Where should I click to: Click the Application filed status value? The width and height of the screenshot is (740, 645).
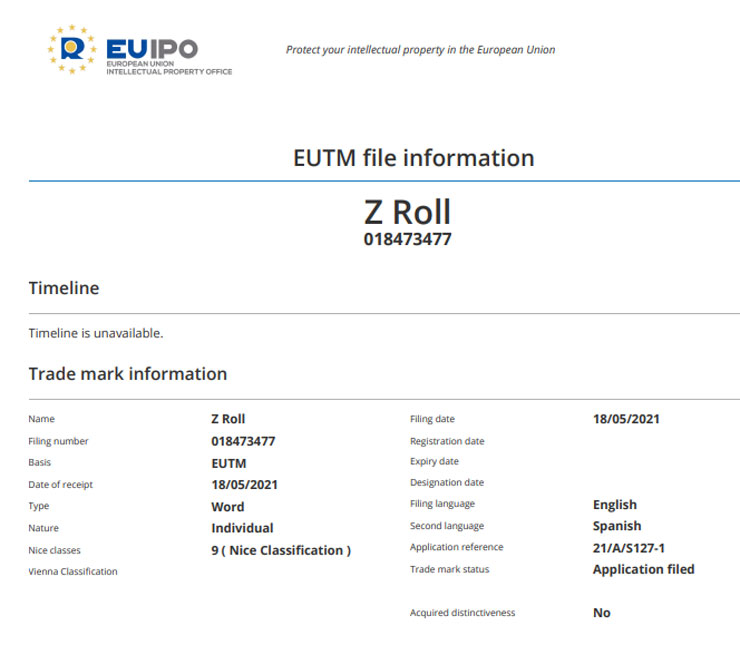643,569
